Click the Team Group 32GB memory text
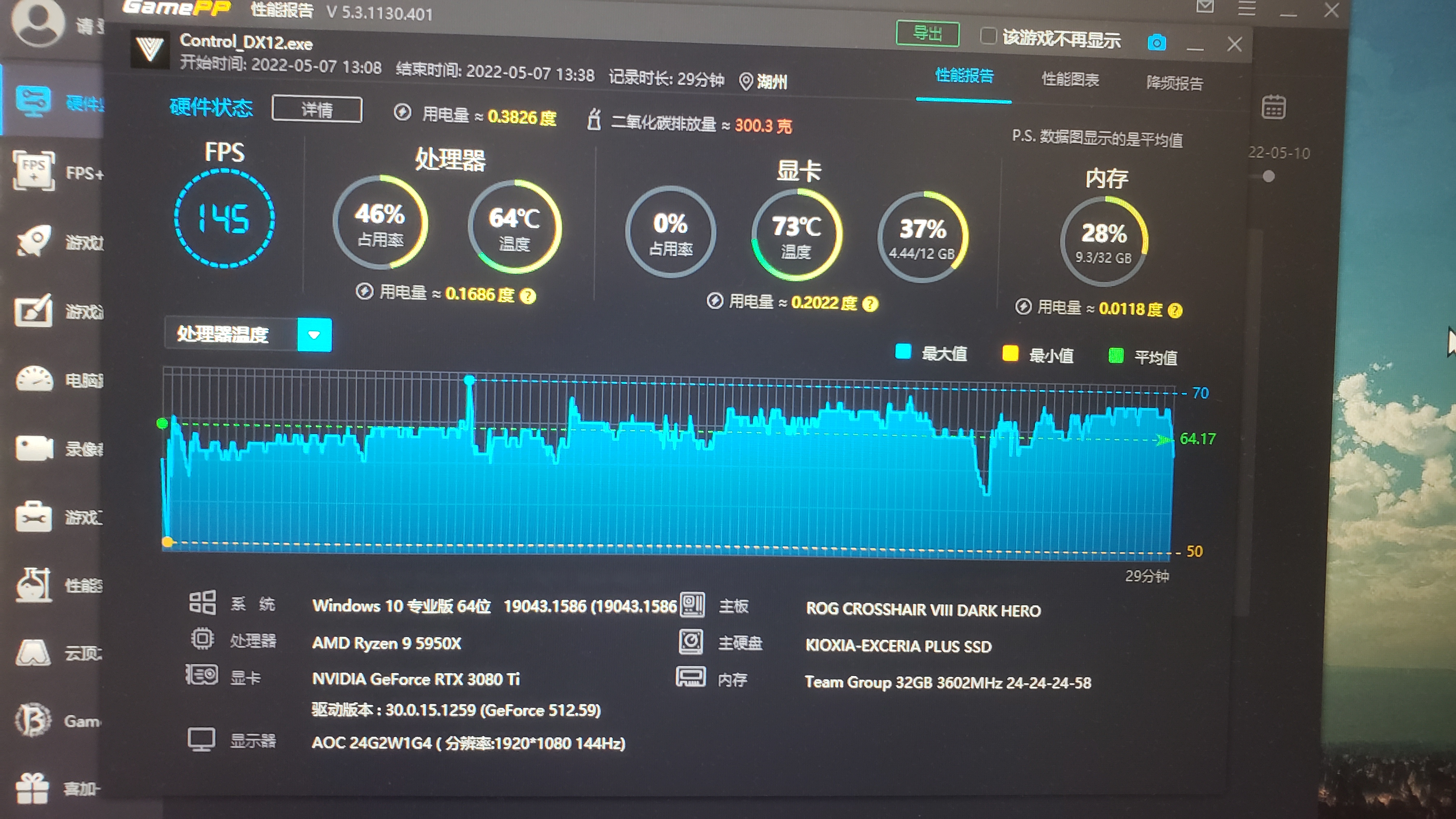The height and width of the screenshot is (819, 1456). (948, 682)
